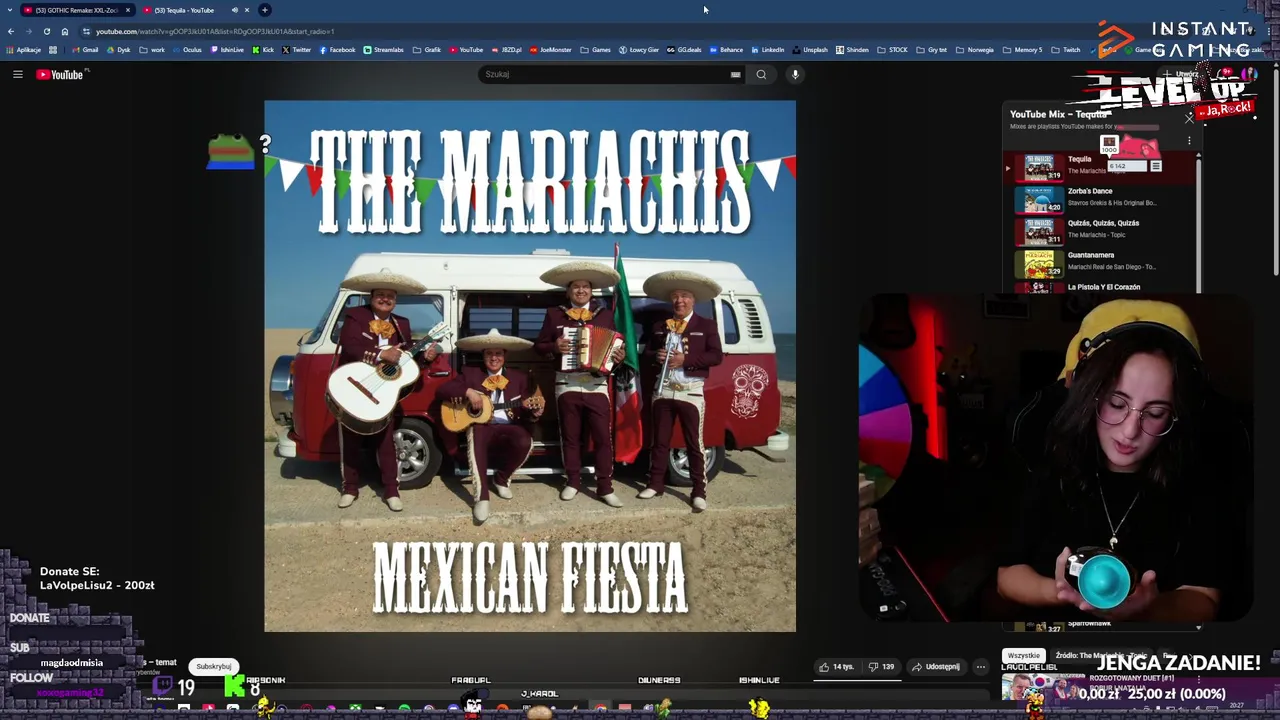Open the GG.deals bookmark

(x=684, y=50)
